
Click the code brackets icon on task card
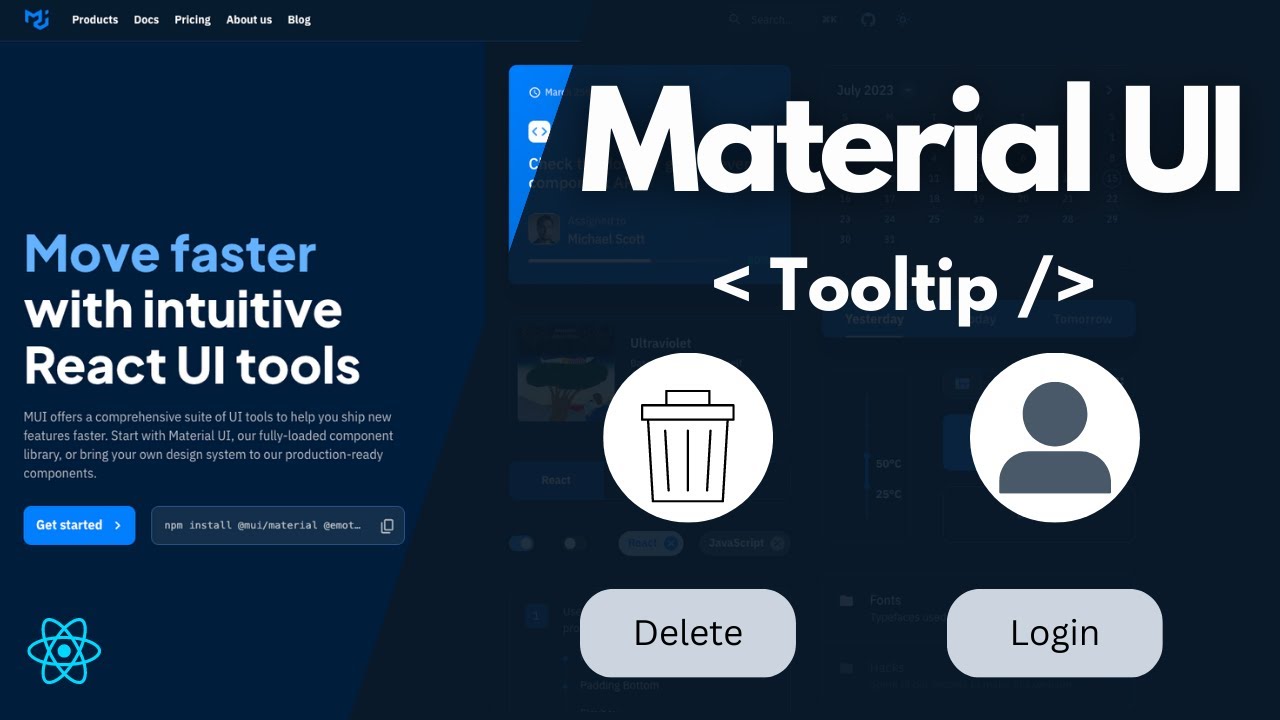(x=539, y=131)
